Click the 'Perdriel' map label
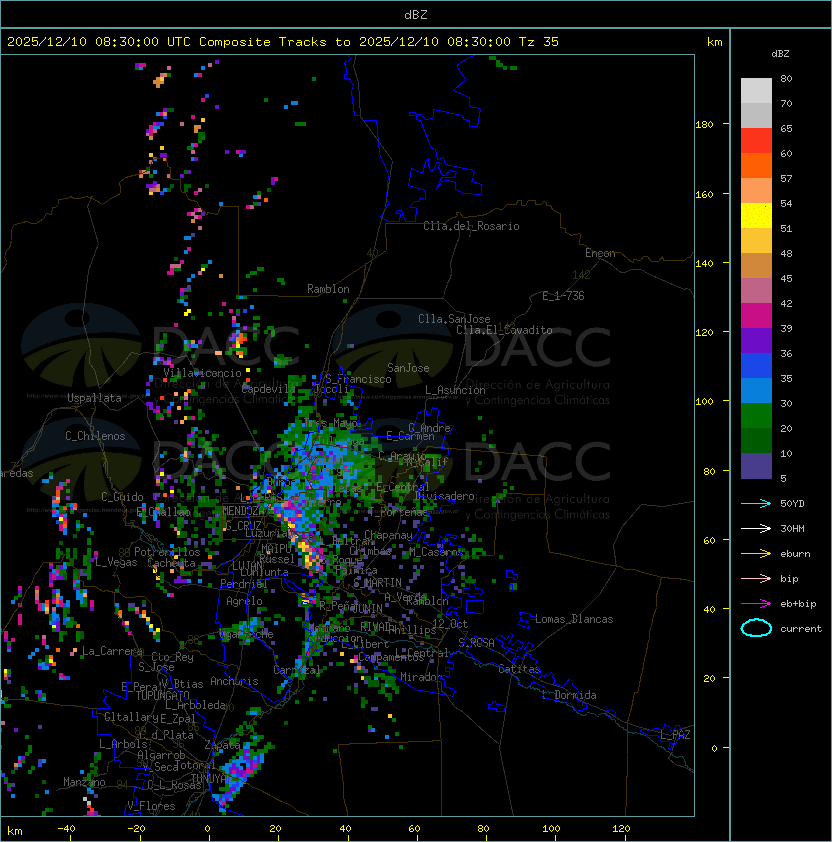This screenshot has height=842, width=832. pyautogui.click(x=243, y=584)
